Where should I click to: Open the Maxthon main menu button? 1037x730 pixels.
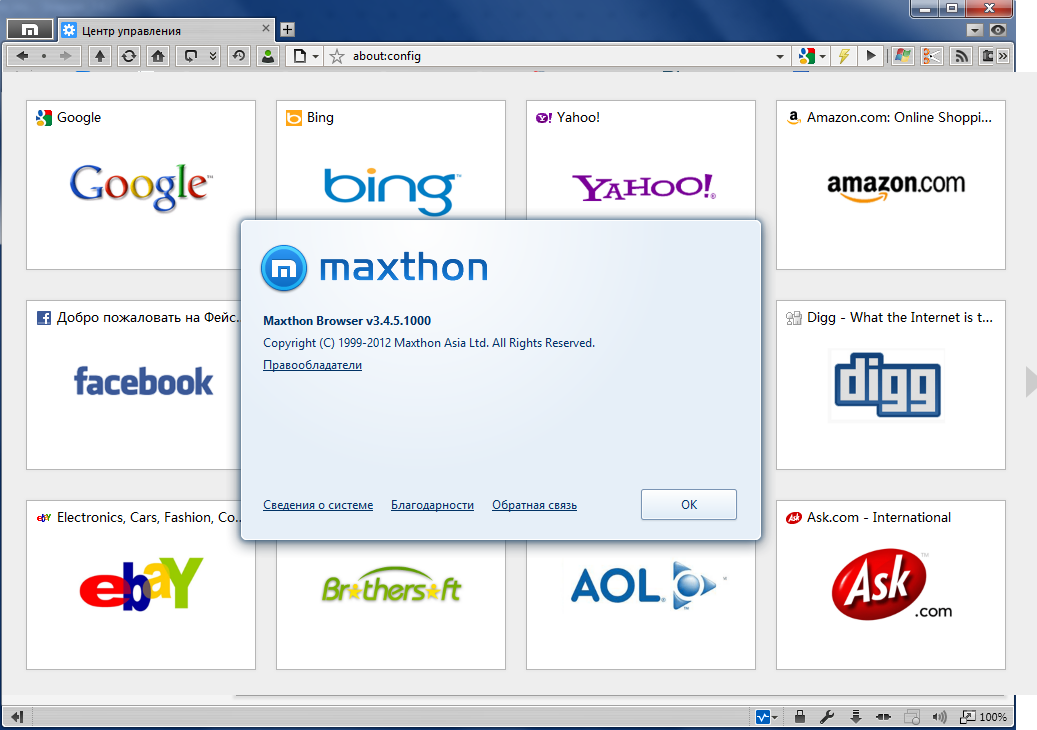pos(30,30)
